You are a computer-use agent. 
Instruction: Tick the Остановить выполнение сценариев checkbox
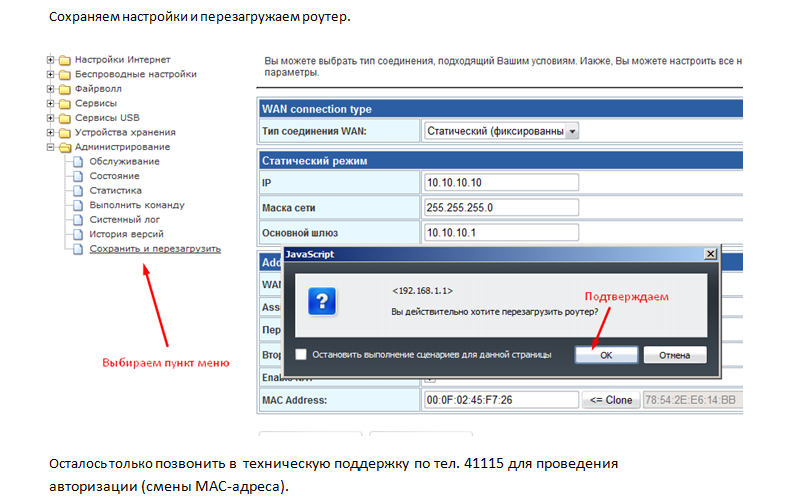(x=301, y=354)
